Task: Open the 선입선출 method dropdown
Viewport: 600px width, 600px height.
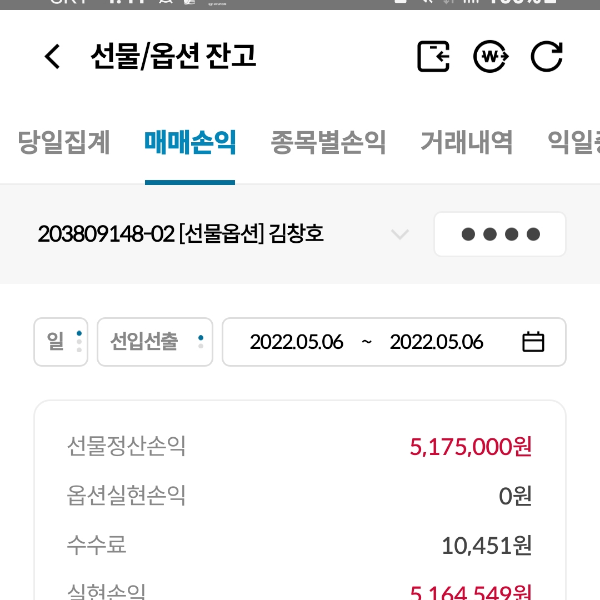Action: 155,342
